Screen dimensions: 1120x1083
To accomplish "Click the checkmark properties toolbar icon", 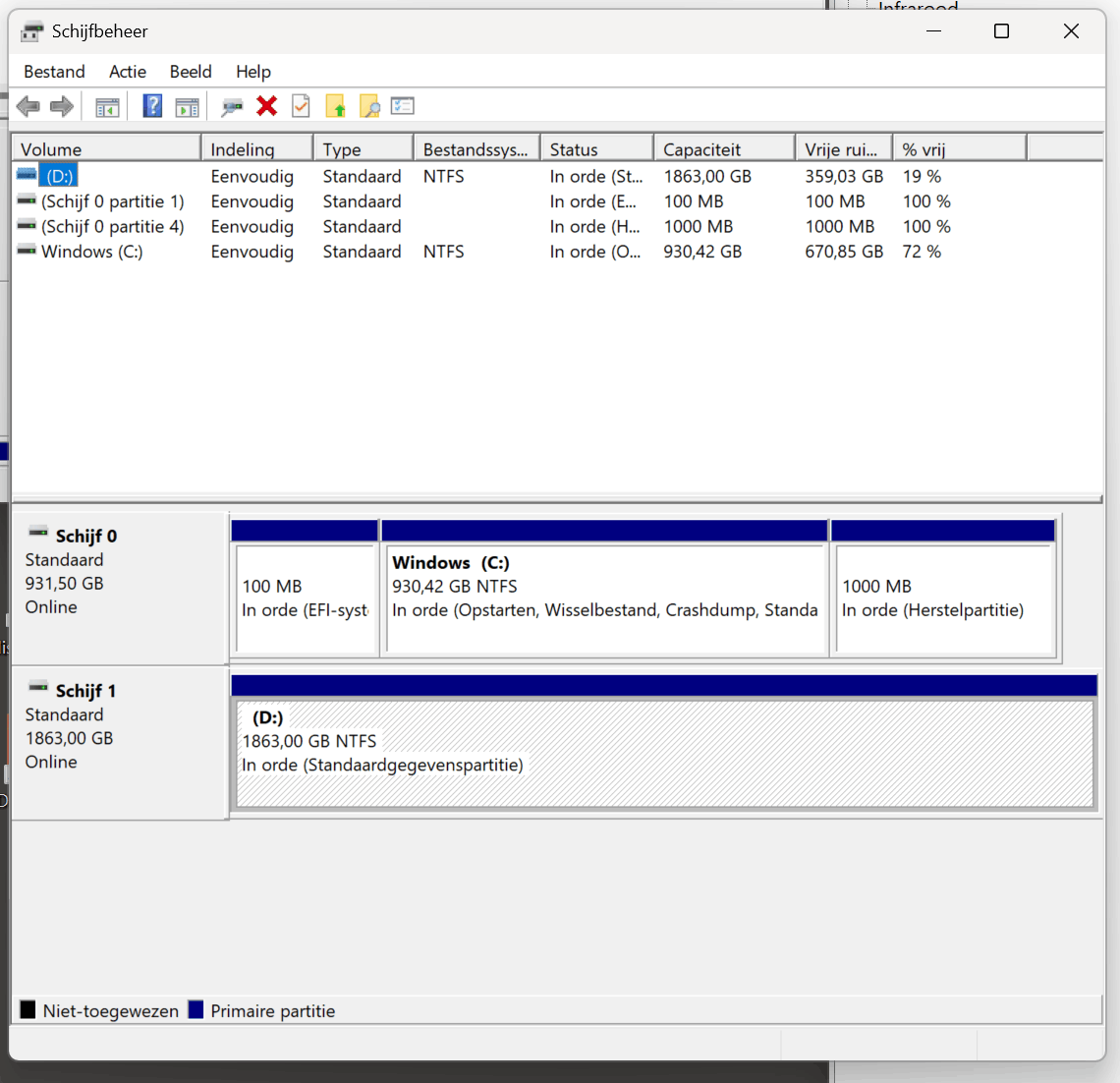I will [x=301, y=106].
